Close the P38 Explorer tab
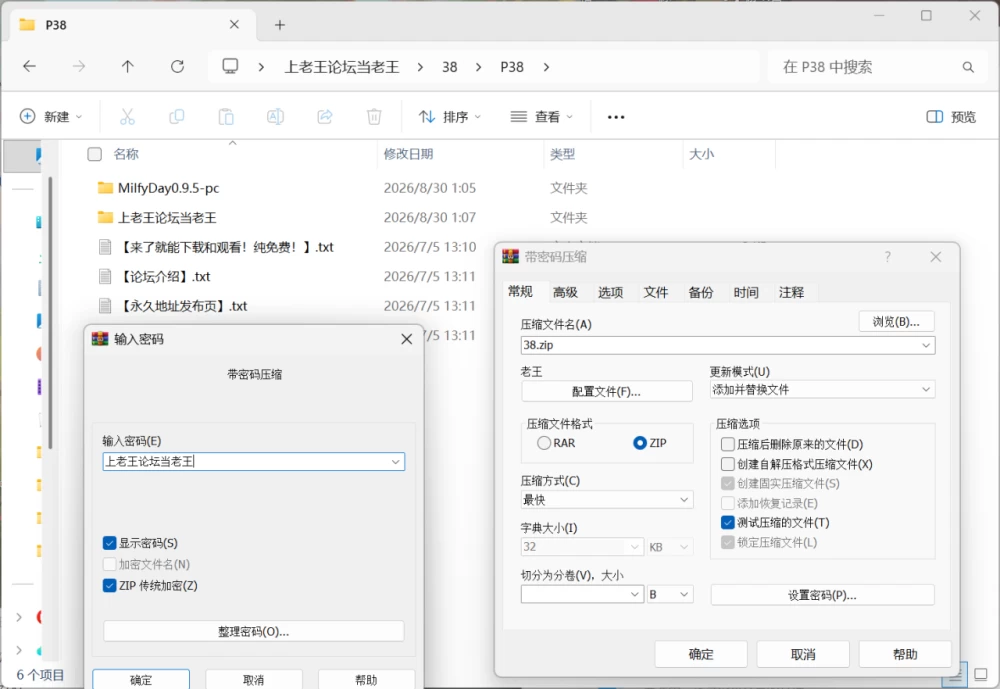This screenshot has width=1000, height=689. pyautogui.click(x=234, y=24)
